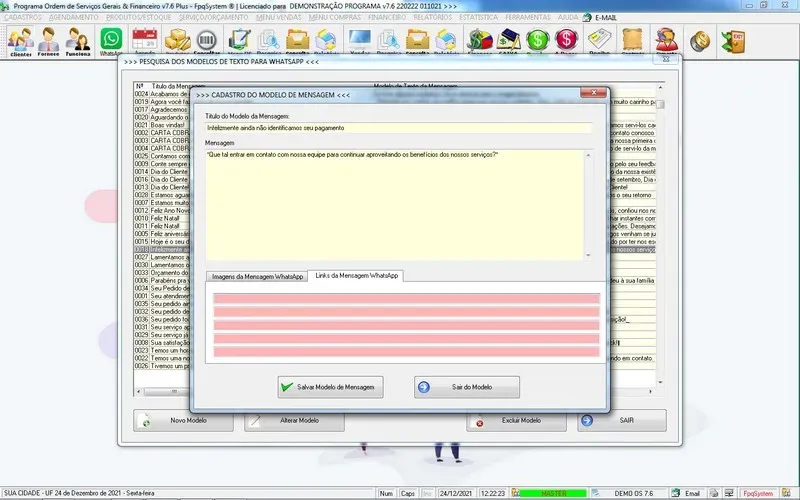Click the red dollar sign icon

tap(567, 41)
